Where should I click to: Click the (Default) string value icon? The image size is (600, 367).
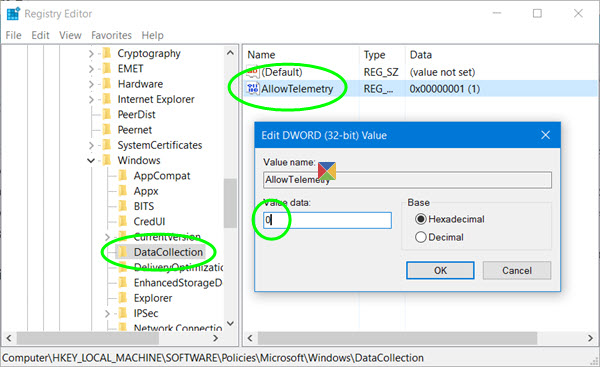pyautogui.click(x=253, y=72)
